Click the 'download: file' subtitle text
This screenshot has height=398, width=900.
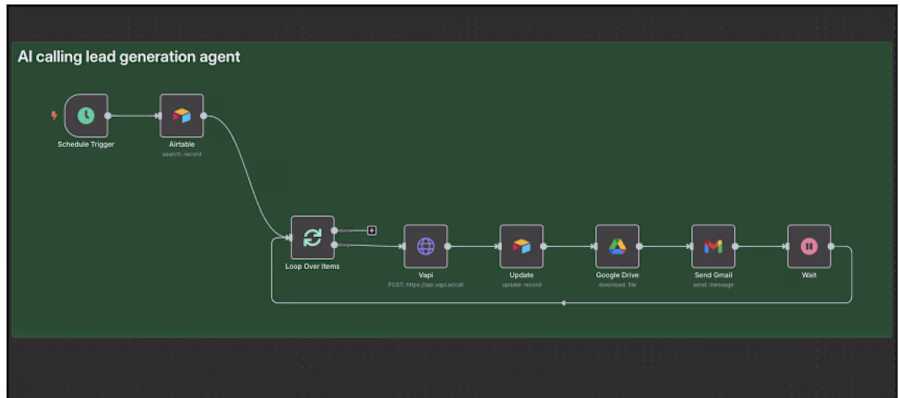(x=617, y=285)
